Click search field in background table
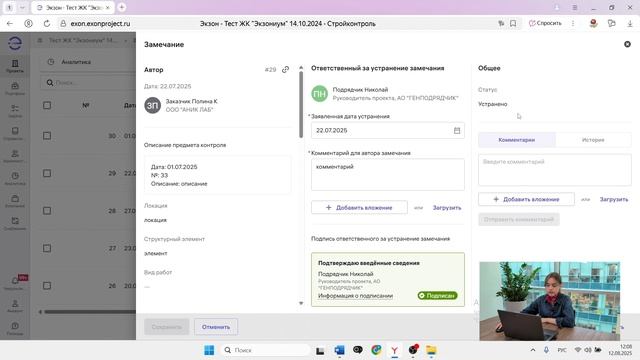 coord(88,82)
